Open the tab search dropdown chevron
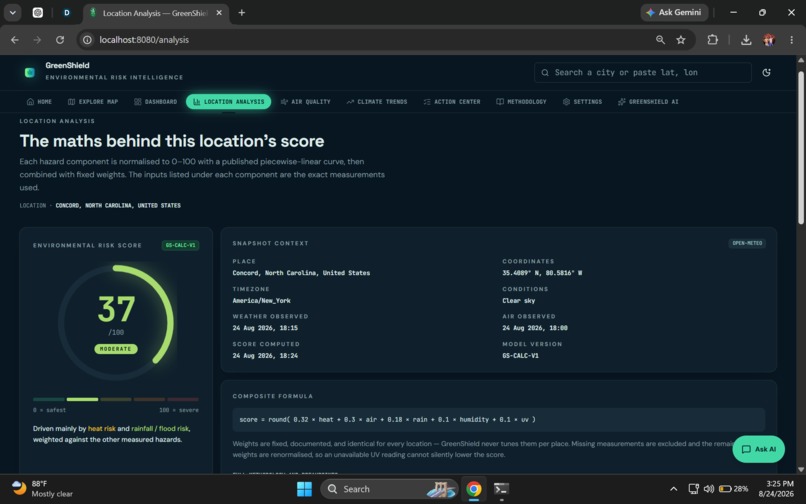Viewport: 806px width, 504px height. coord(12,13)
